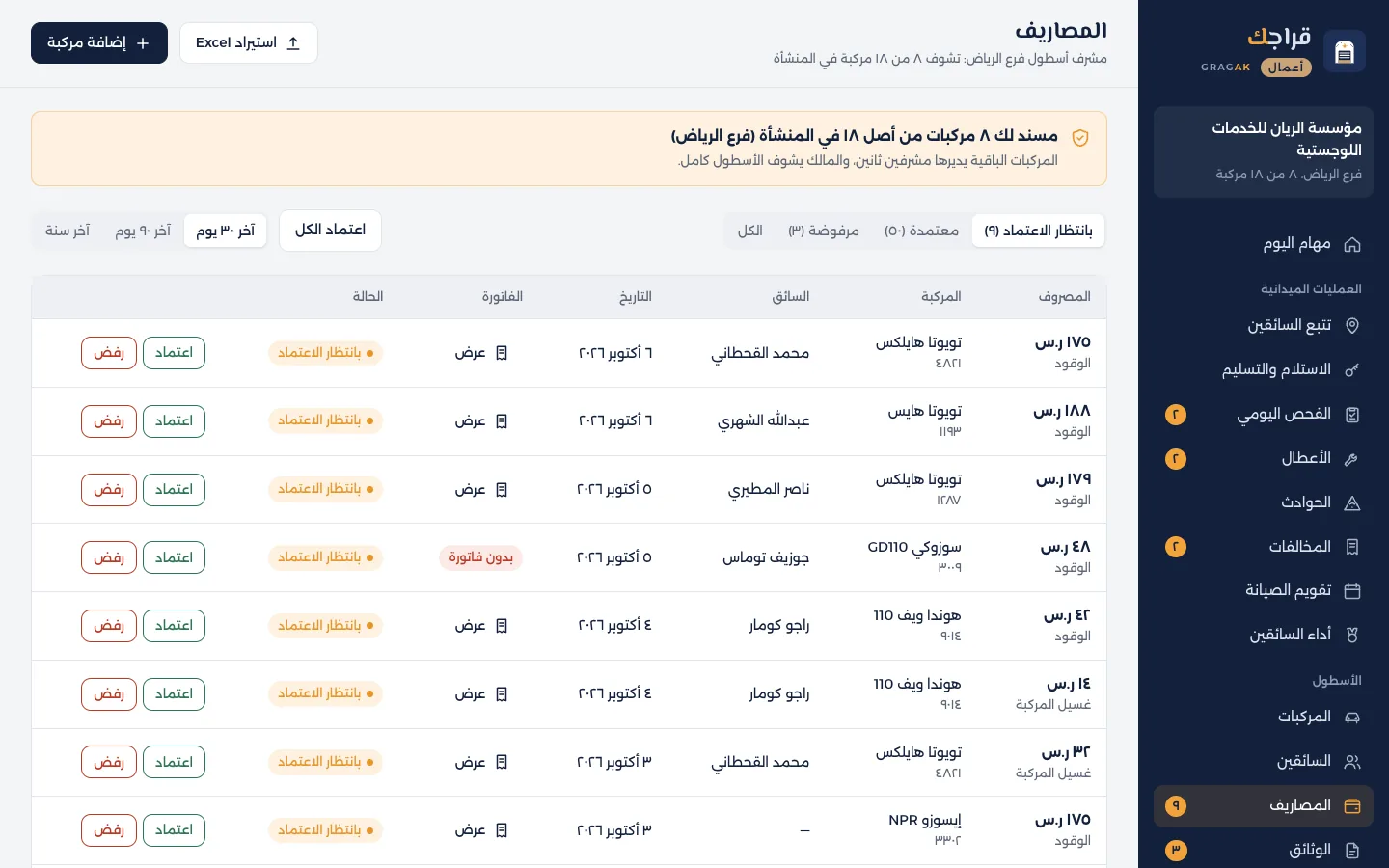This screenshot has width=1389, height=868.
Task: Filter expenses to آخر ٩٠ يوم
Action: 143,231
